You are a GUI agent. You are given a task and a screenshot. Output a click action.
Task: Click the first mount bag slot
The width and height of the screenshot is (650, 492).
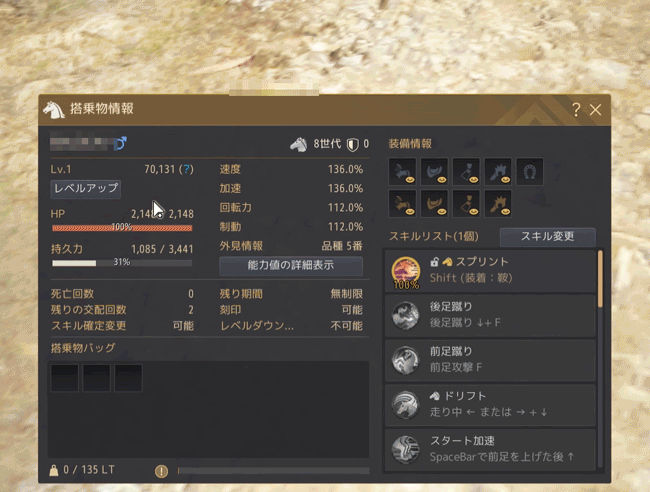click(65, 378)
